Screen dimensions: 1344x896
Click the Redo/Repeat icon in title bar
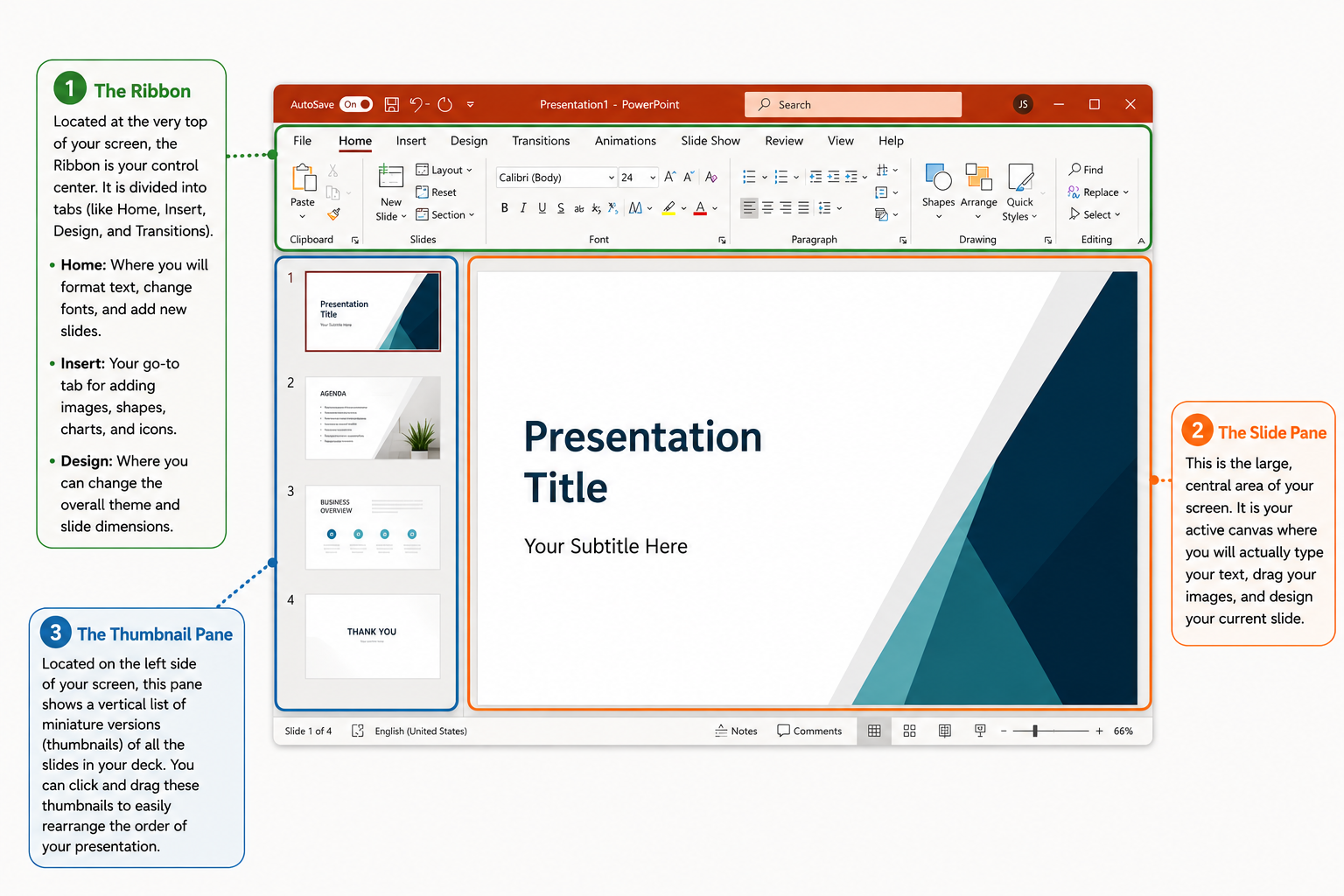[445, 104]
